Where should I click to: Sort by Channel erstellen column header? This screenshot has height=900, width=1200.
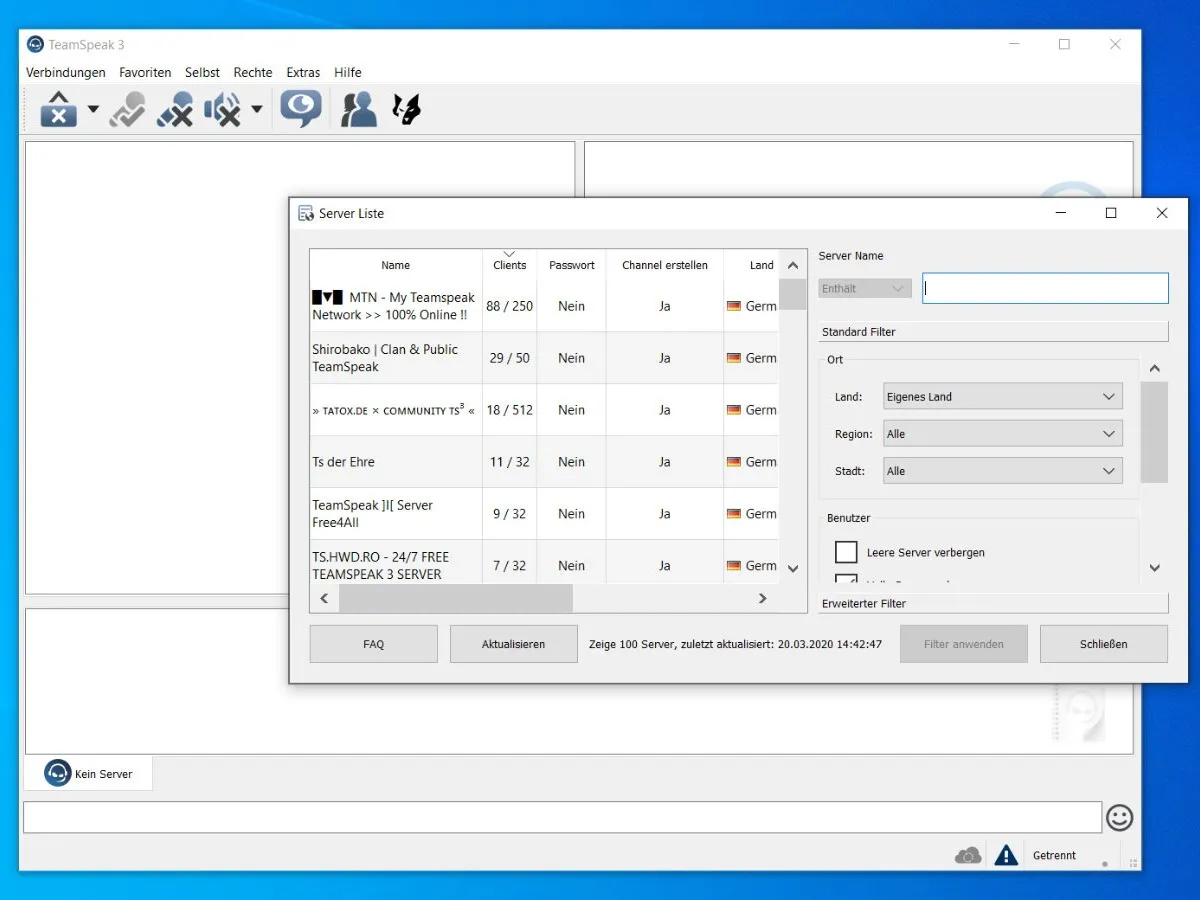pos(665,265)
